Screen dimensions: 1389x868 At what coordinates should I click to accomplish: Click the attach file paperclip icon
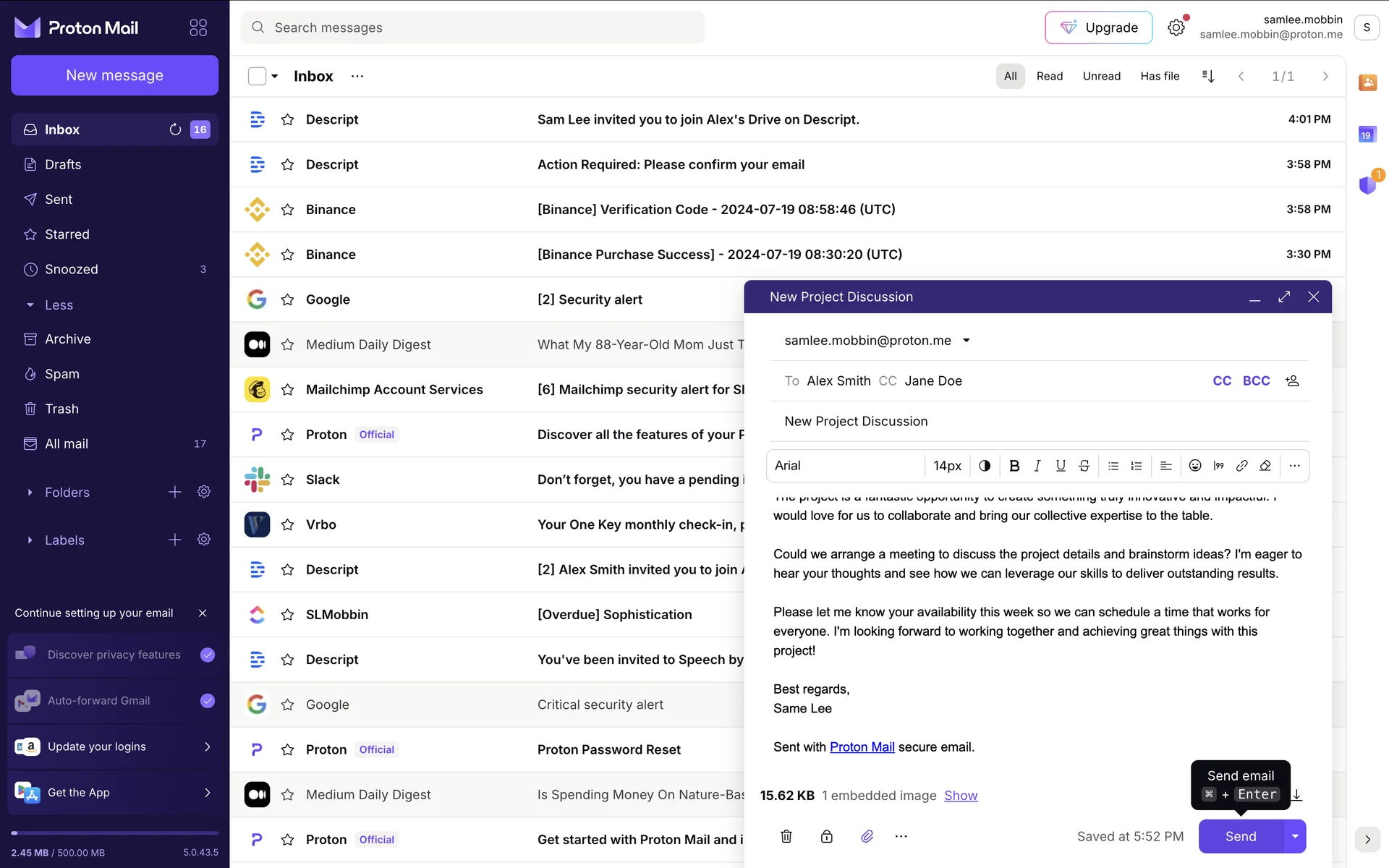(867, 836)
